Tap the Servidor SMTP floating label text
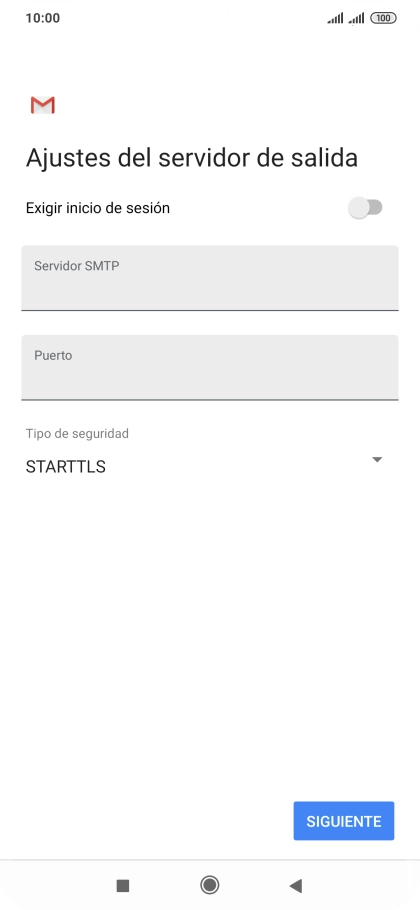This screenshot has width=420, height=910. click(x=77, y=266)
